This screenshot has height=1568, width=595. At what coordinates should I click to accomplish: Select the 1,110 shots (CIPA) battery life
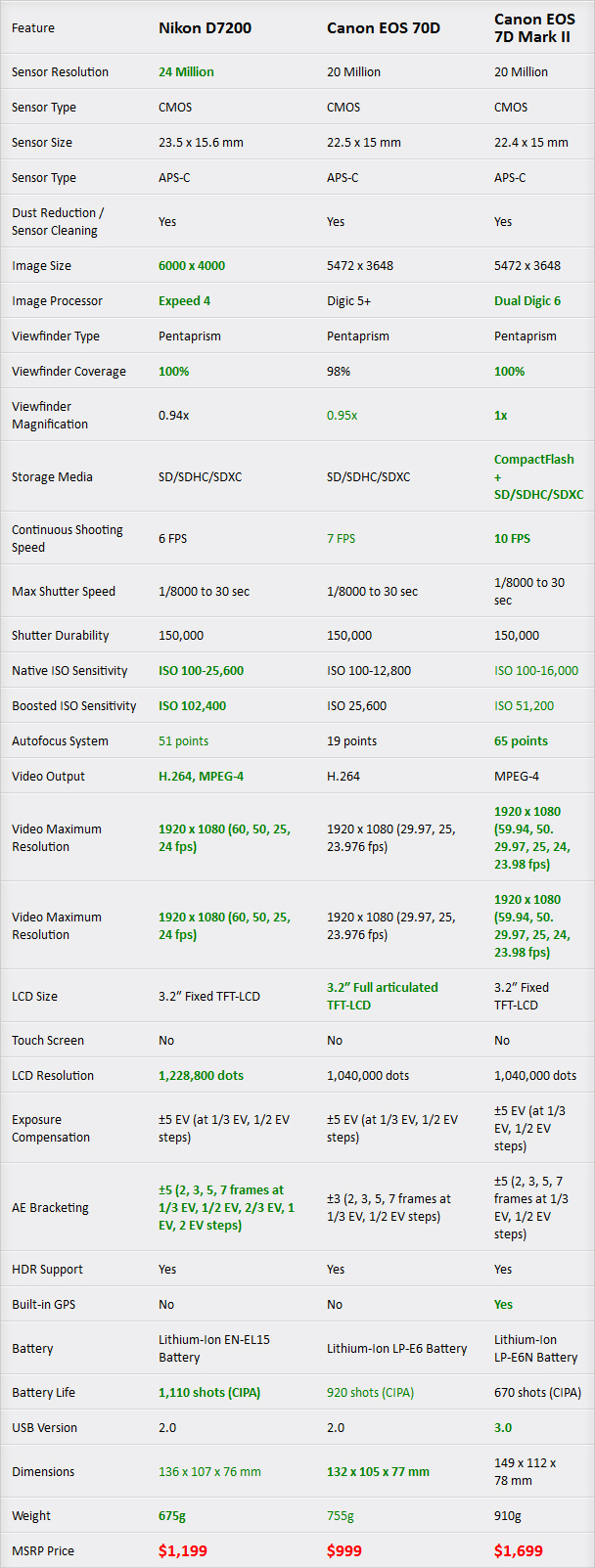209,1393
